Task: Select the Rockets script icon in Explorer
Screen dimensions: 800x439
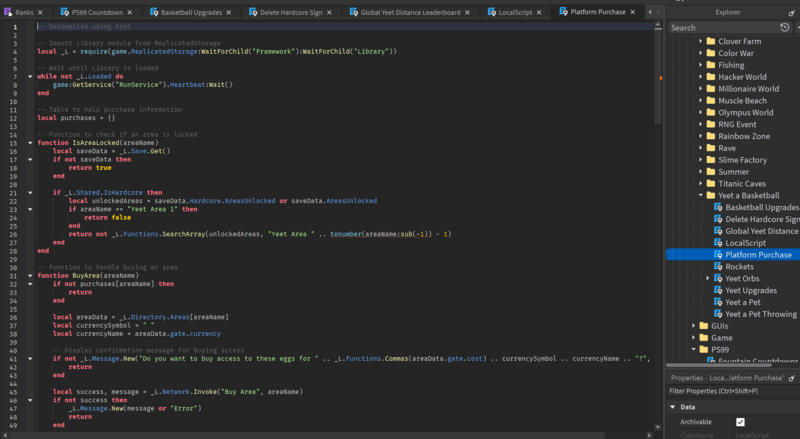Action: 717,267
